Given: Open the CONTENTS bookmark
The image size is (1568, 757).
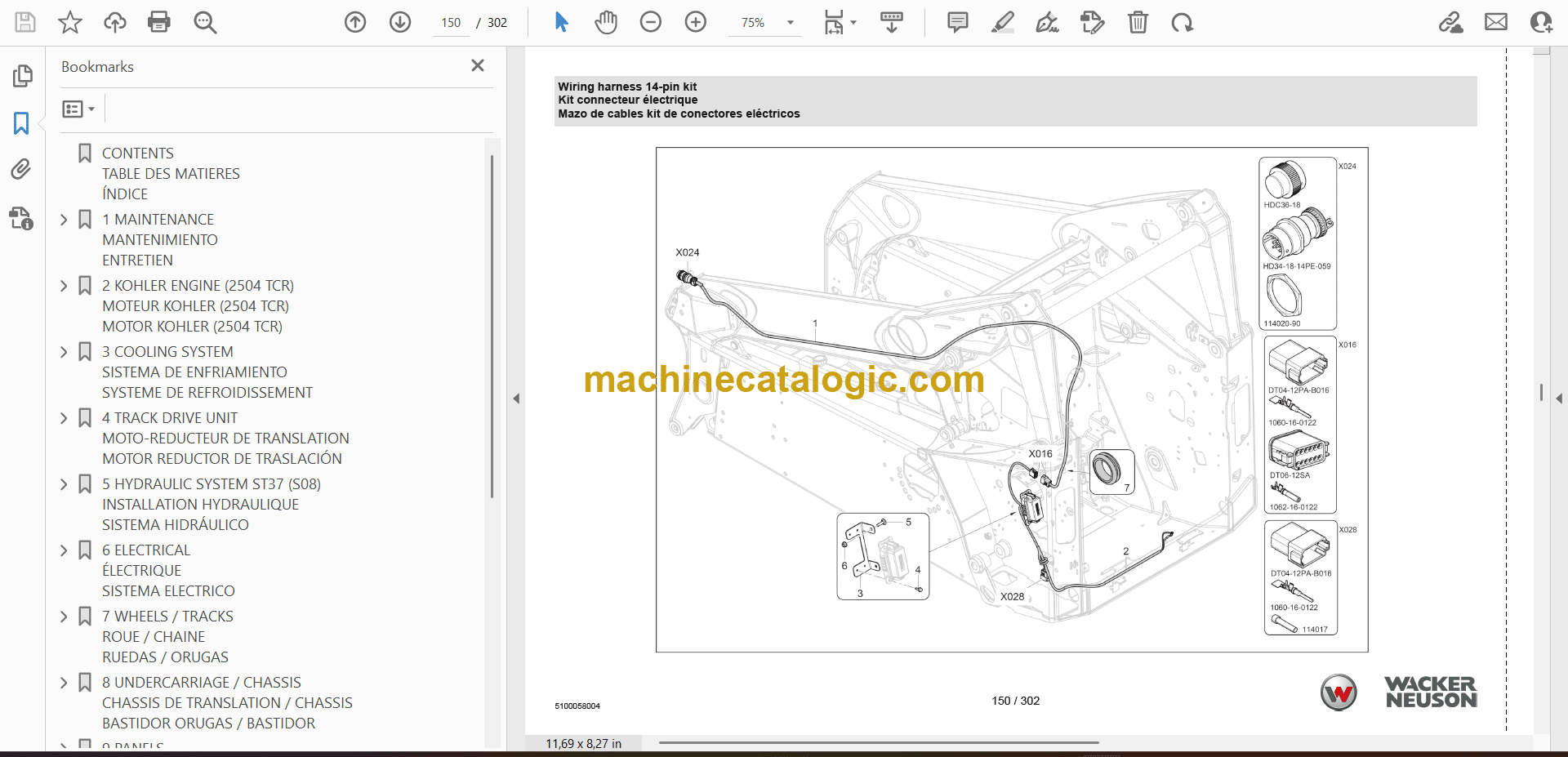Looking at the screenshot, I should pyautogui.click(x=138, y=154).
